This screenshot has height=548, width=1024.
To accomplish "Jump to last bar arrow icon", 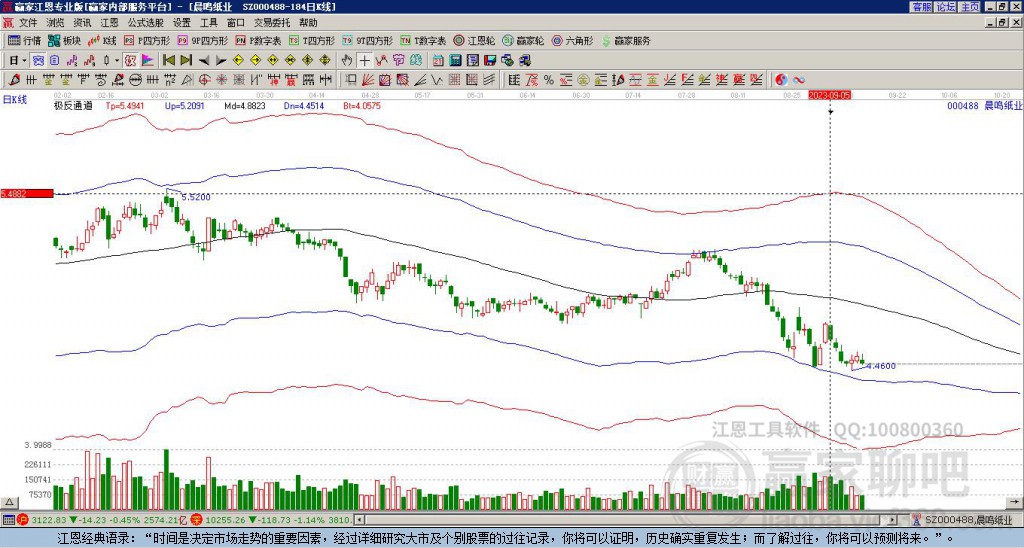I will click(x=185, y=60).
